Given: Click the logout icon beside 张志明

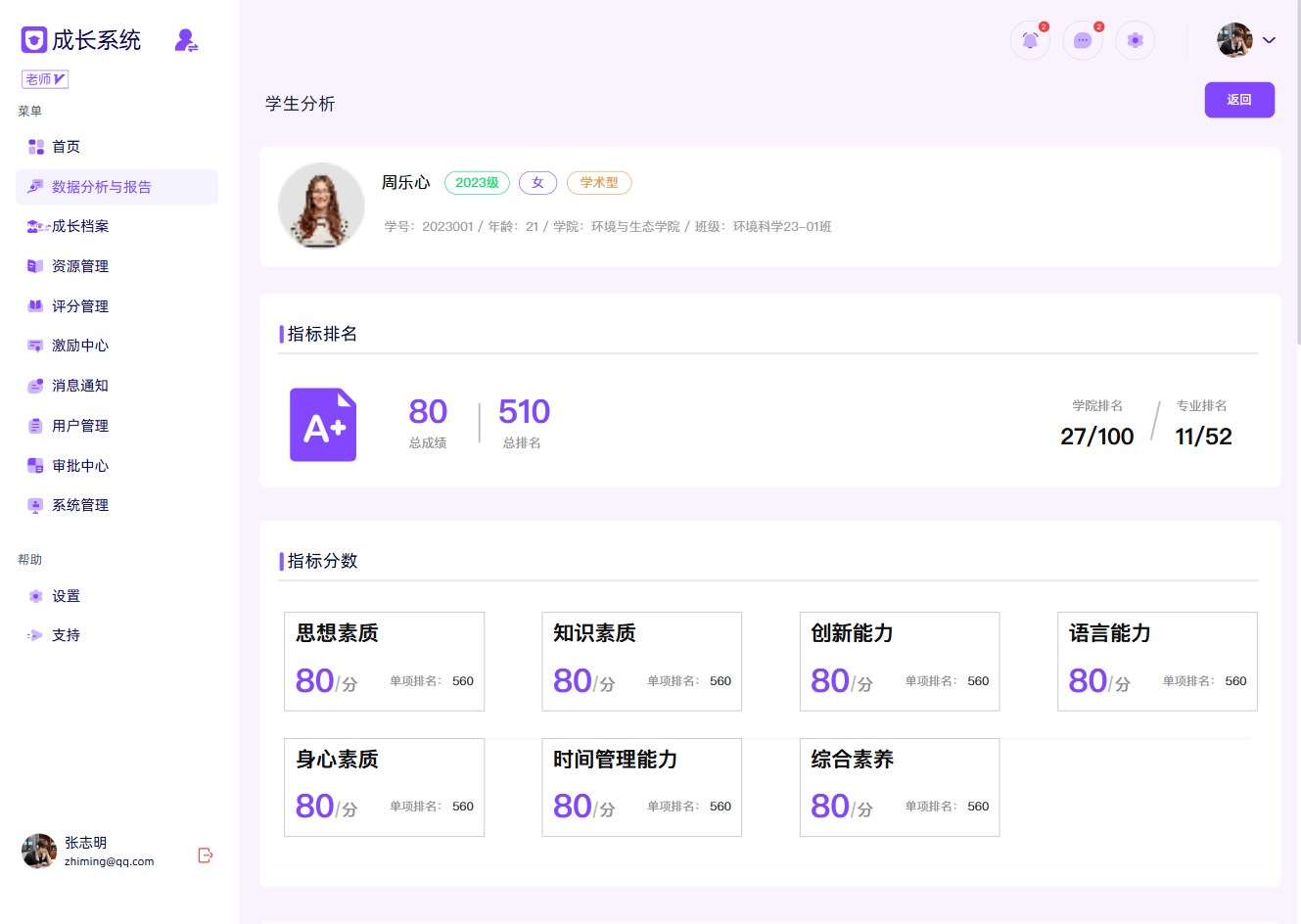Looking at the screenshot, I should coord(206,855).
